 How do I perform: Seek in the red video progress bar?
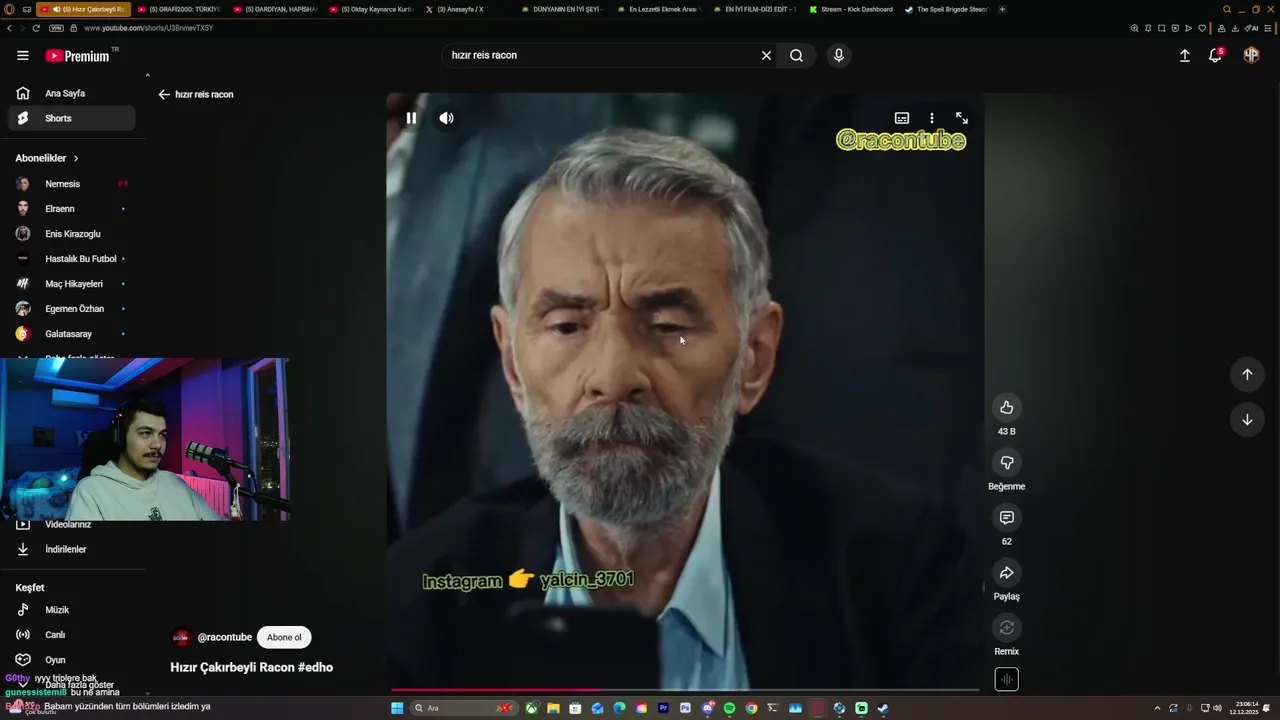pos(685,689)
